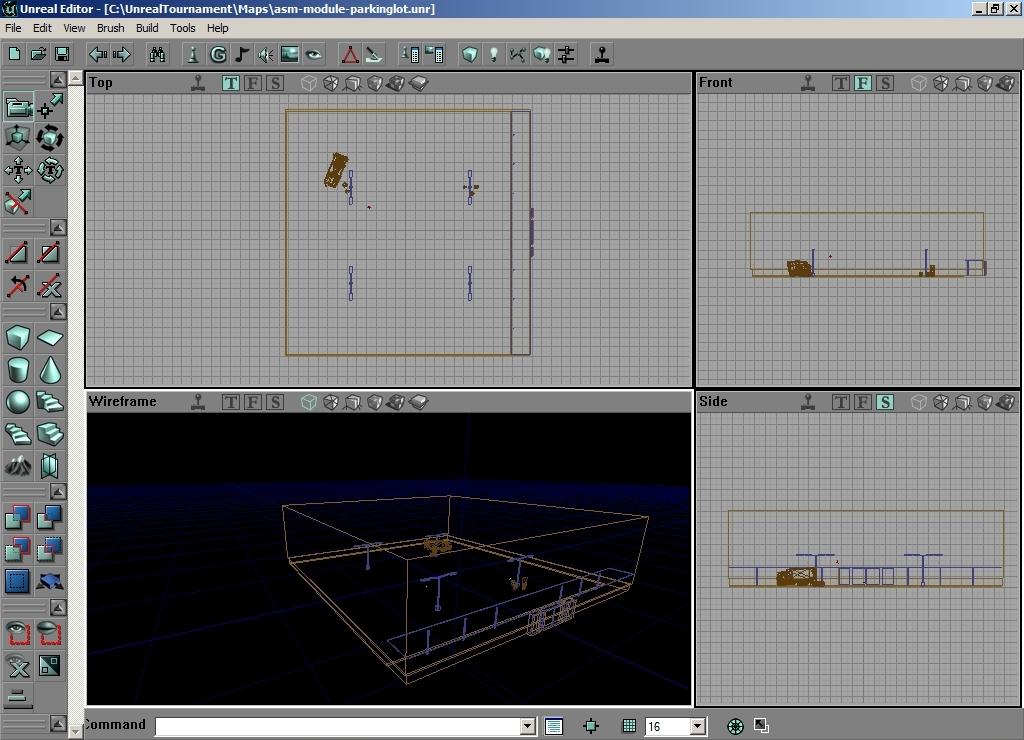Viewport: 1024px width, 740px height.
Task: Collapse the top camera tools group
Action: pyautogui.click(x=58, y=79)
